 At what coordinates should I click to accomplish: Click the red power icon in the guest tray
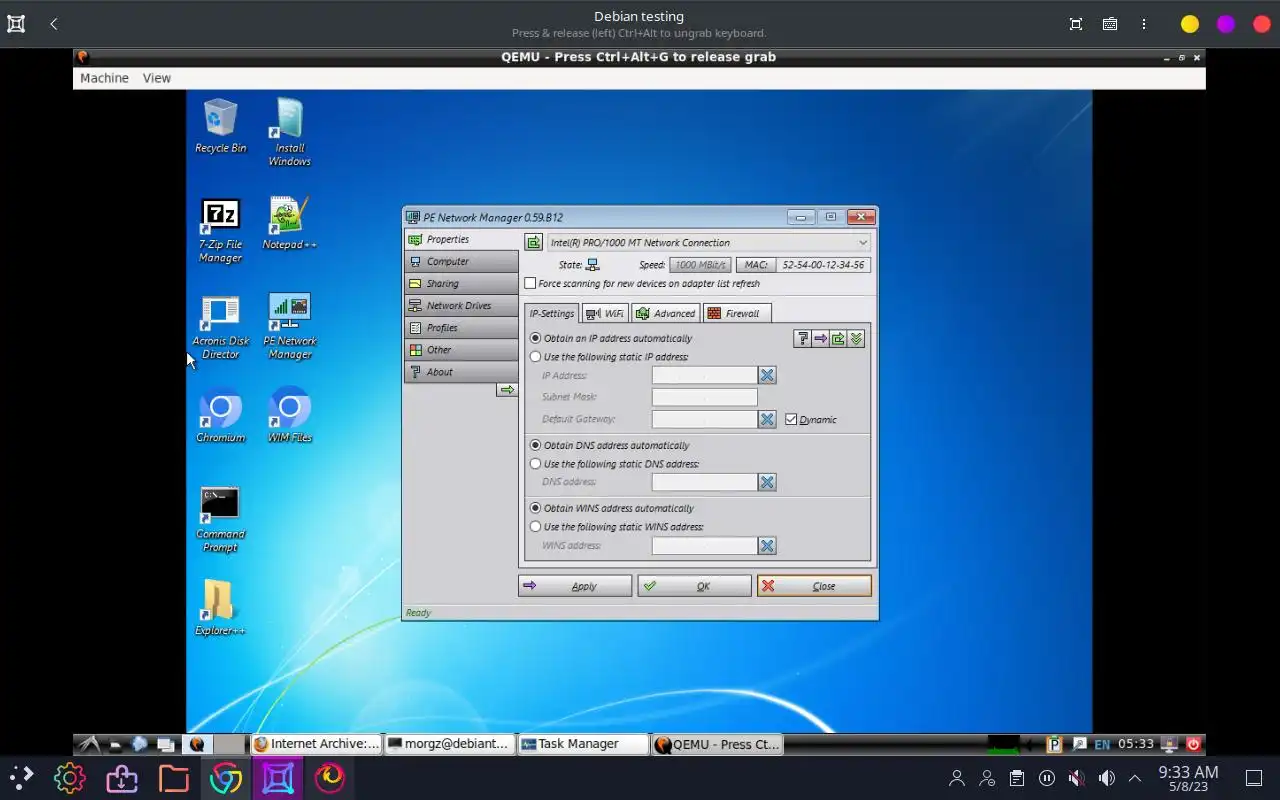point(1193,744)
